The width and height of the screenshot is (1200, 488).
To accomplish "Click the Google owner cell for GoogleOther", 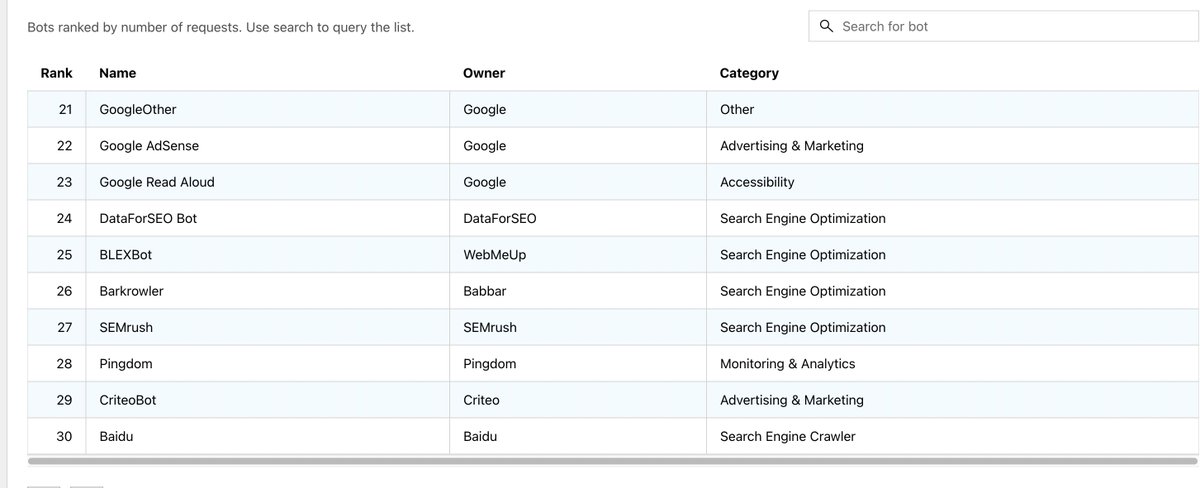I will coord(578,109).
